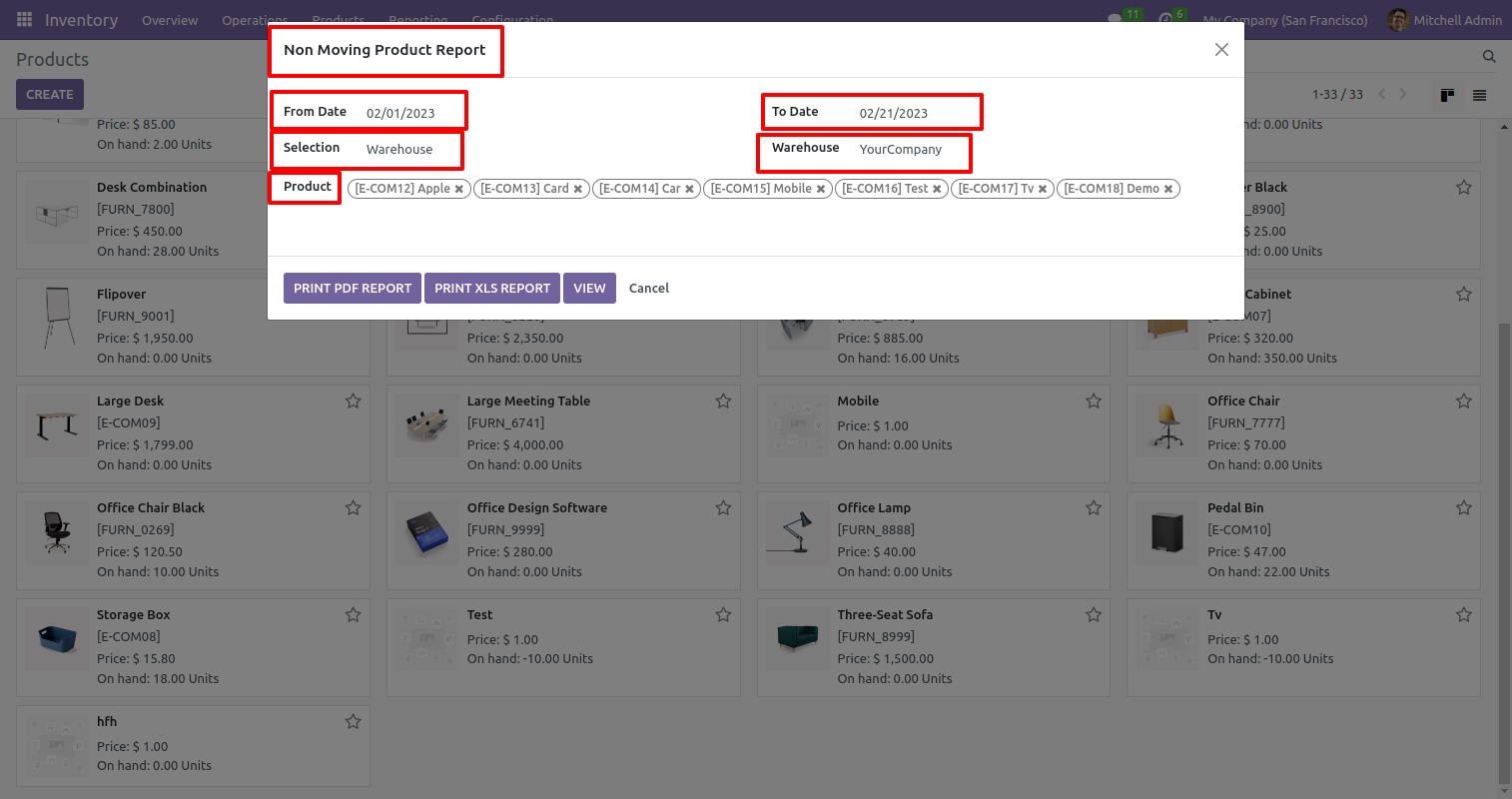The image size is (1512, 799).
Task: Click the Test product card title
Action: coord(479,614)
